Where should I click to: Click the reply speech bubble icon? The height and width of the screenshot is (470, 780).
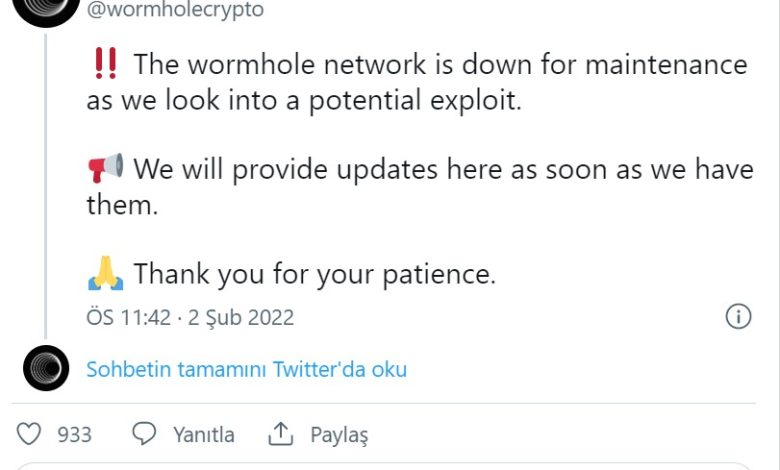[145, 434]
